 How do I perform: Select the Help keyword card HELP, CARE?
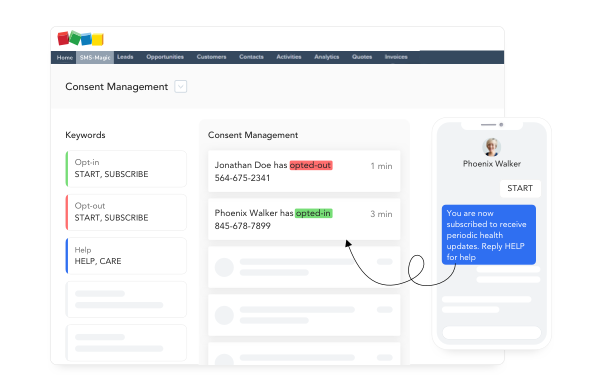(126, 256)
